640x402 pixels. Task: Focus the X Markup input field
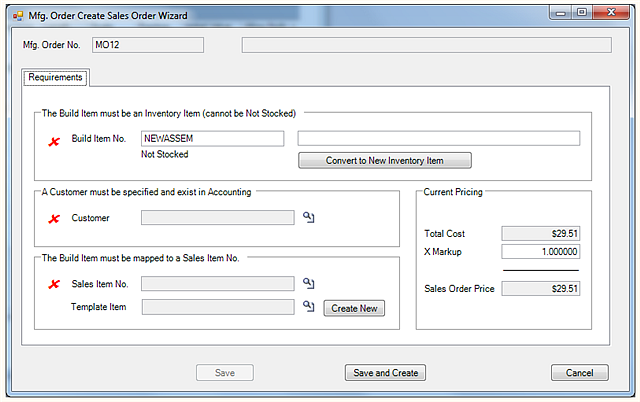point(541,252)
